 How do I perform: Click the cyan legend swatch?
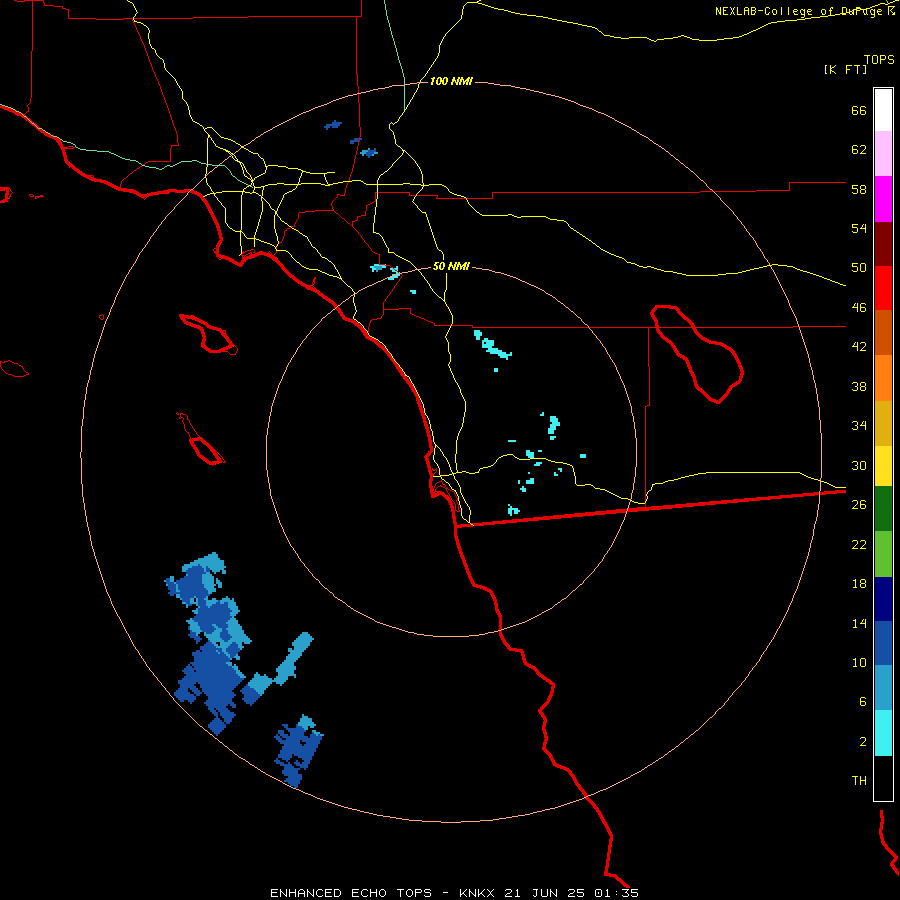(883, 733)
